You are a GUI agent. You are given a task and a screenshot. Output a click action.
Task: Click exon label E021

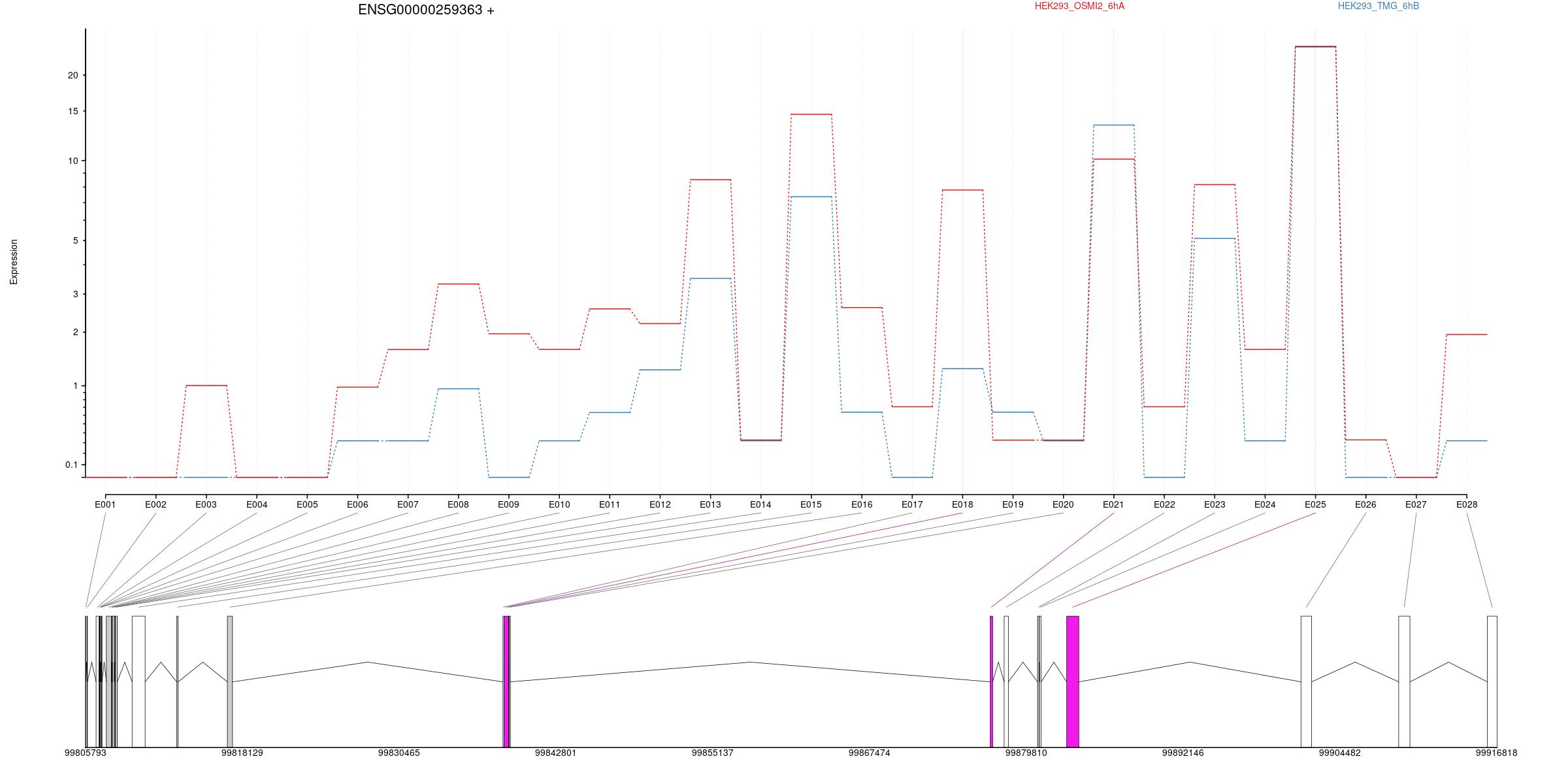[x=1113, y=504]
